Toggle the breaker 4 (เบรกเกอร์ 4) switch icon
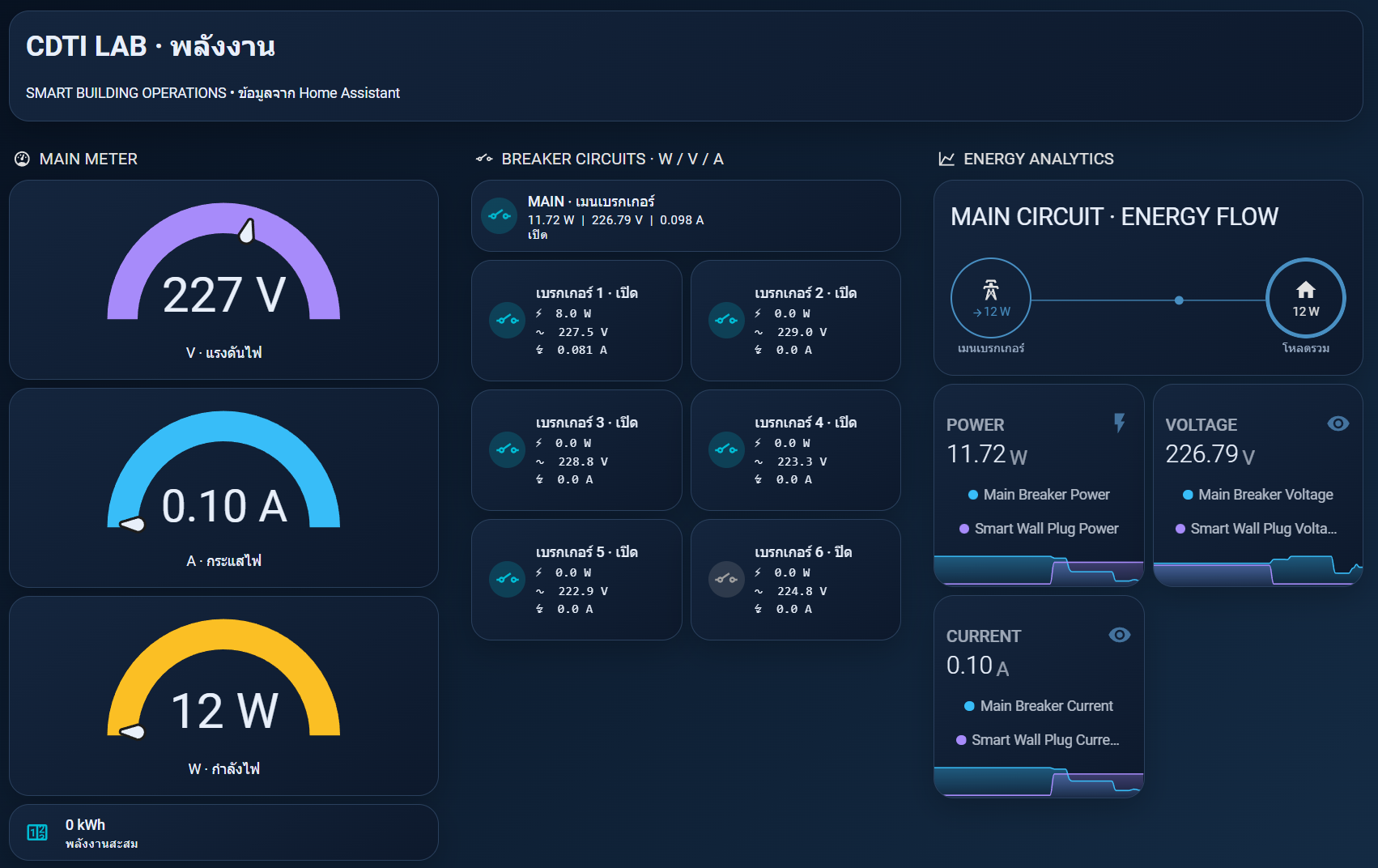 (726, 449)
